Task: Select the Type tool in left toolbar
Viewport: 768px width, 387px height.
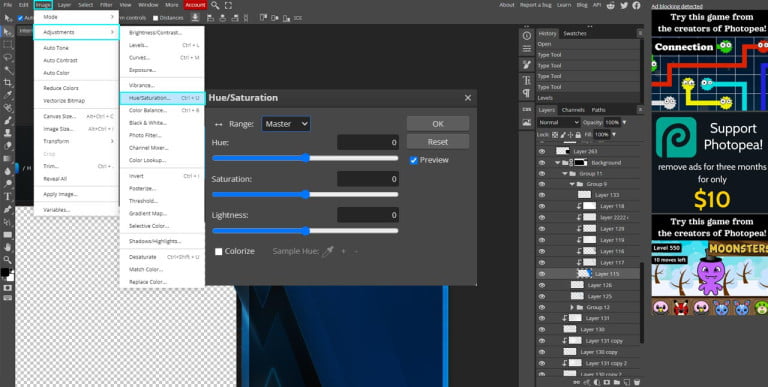Action: point(7,196)
